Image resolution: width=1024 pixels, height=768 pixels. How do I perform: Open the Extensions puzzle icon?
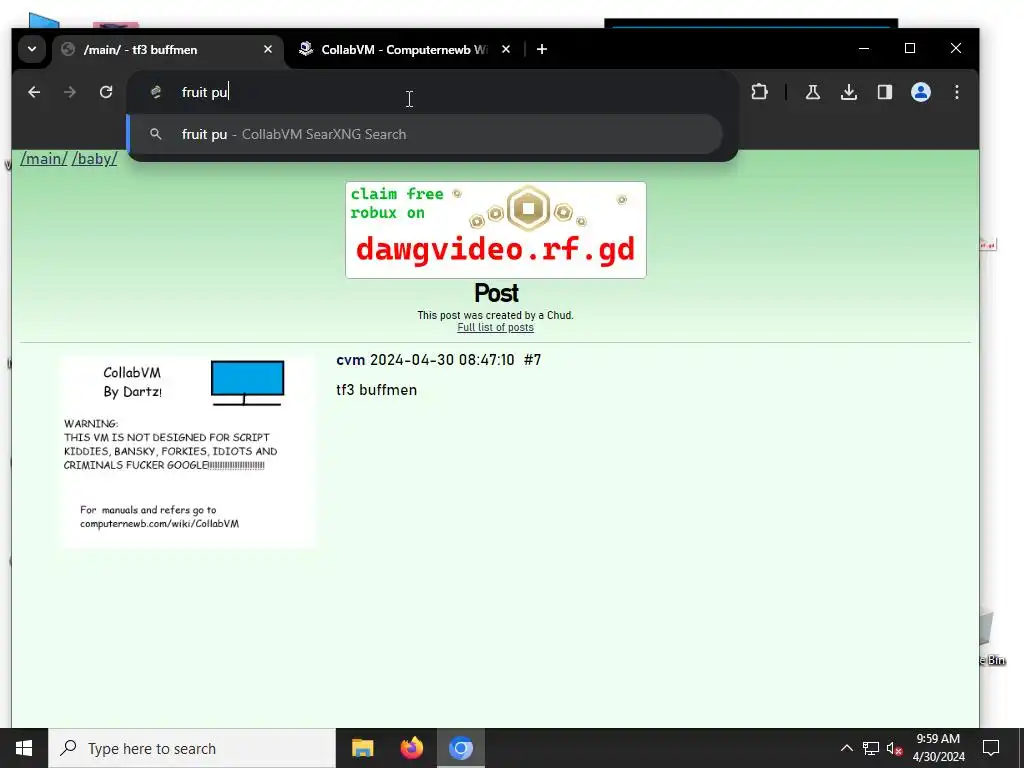coord(759,92)
